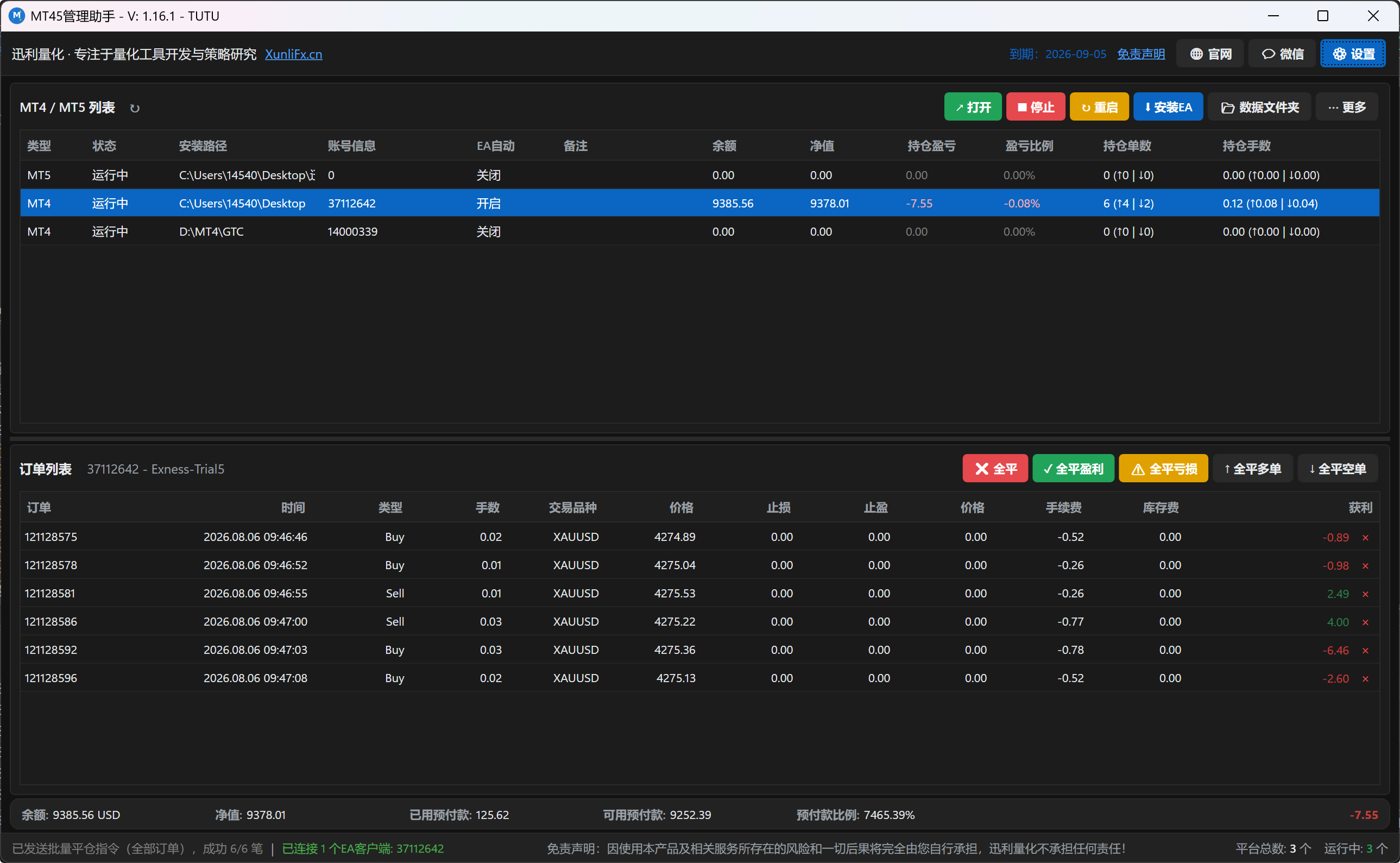Click the app logo in title bar
The image size is (1400, 863).
(x=16, y=16)
